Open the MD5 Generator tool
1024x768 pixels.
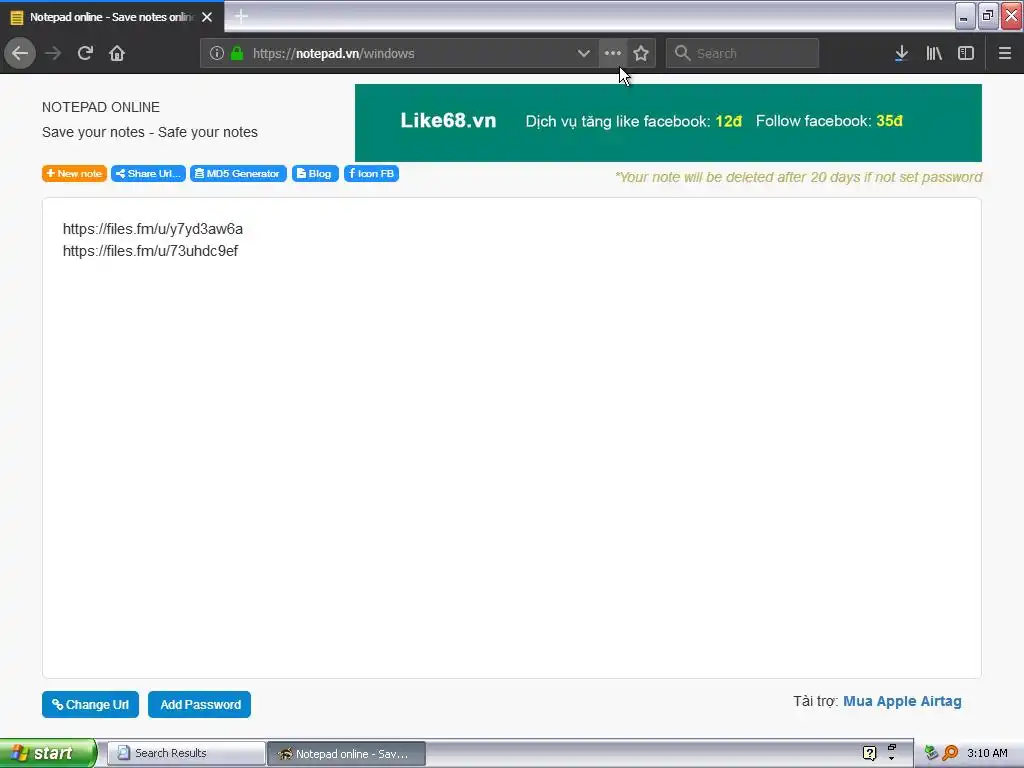tap(238, 174)
